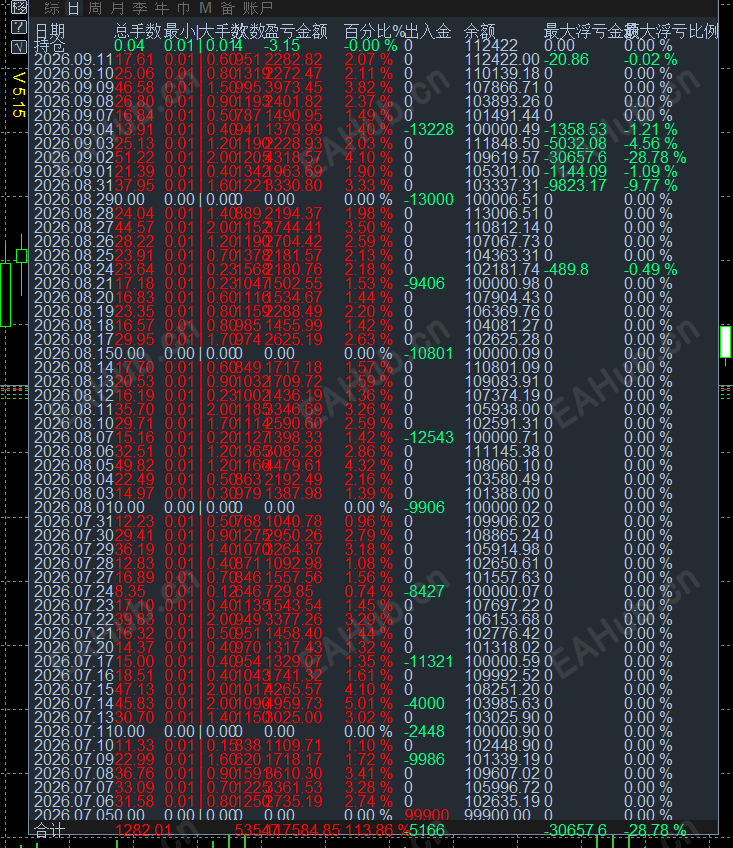Click the -9.77 % drawdown ratio
Screen dimensions: 733x848
tap(651, 186)
